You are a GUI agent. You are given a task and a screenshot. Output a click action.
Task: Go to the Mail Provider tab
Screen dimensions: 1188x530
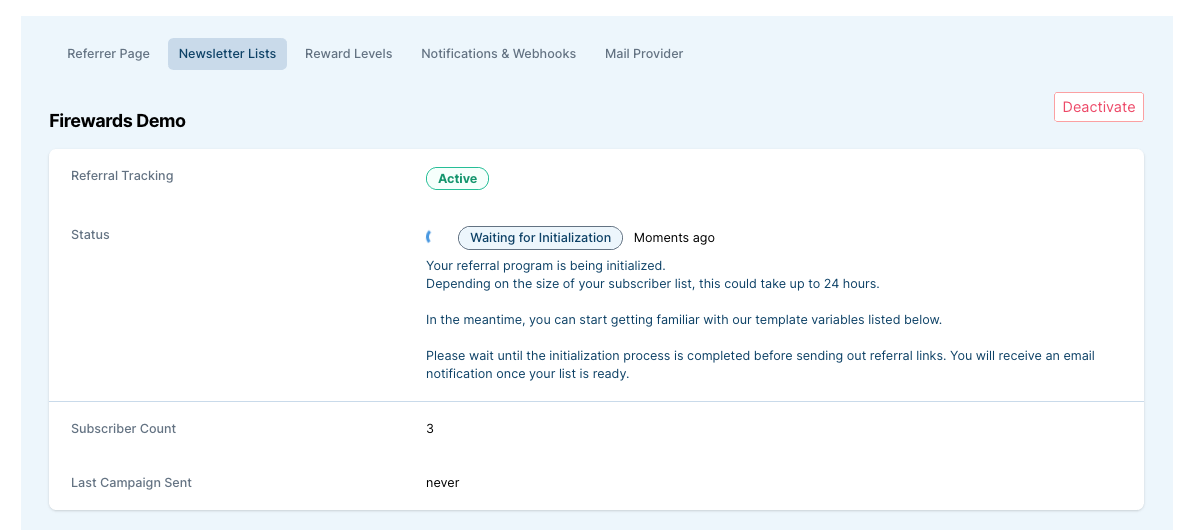(x=644, y=54)
